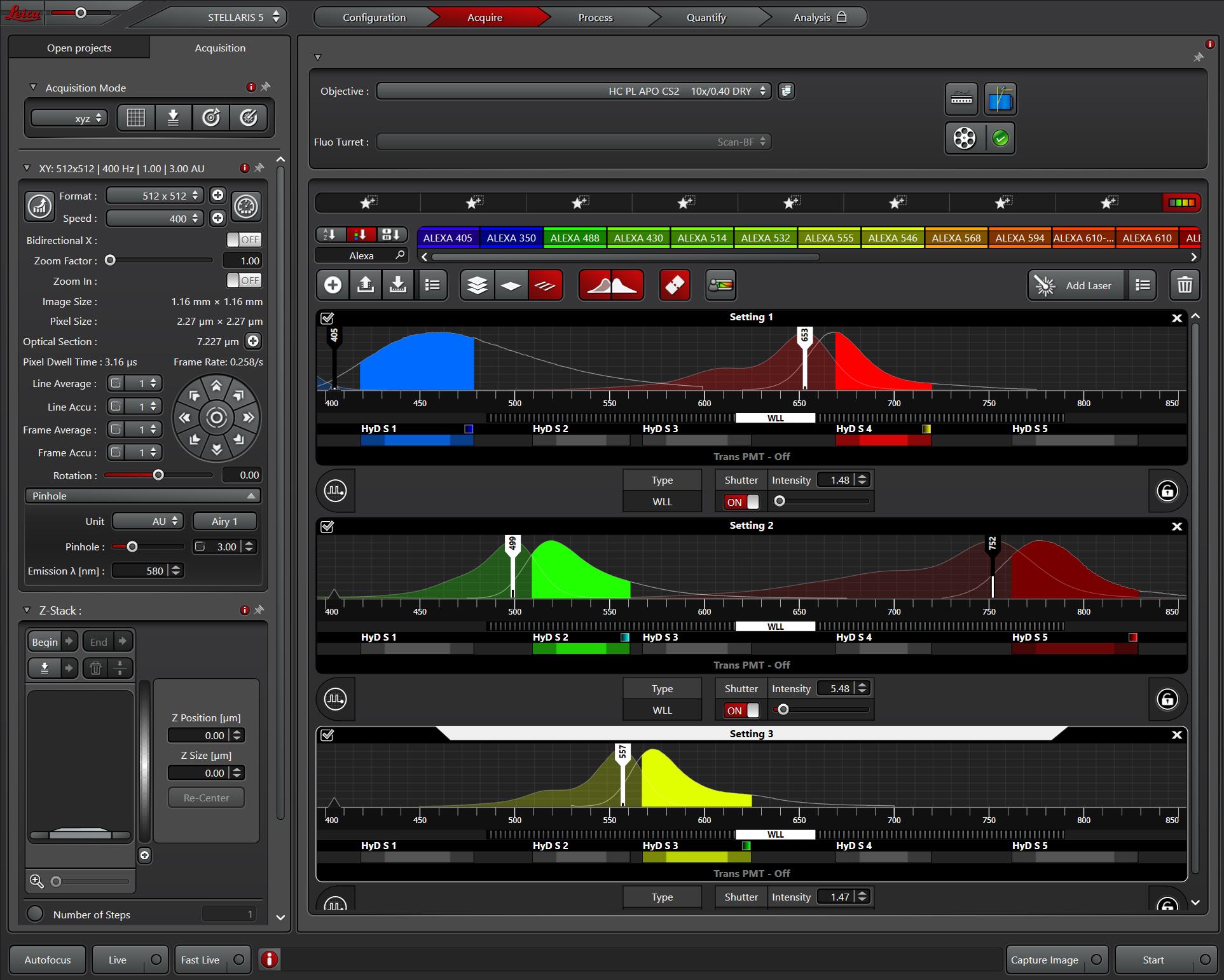Click the stage ruler icon near objective
Screen dimensions: 1224x980
pyautogui.click(x=961, y=99)
